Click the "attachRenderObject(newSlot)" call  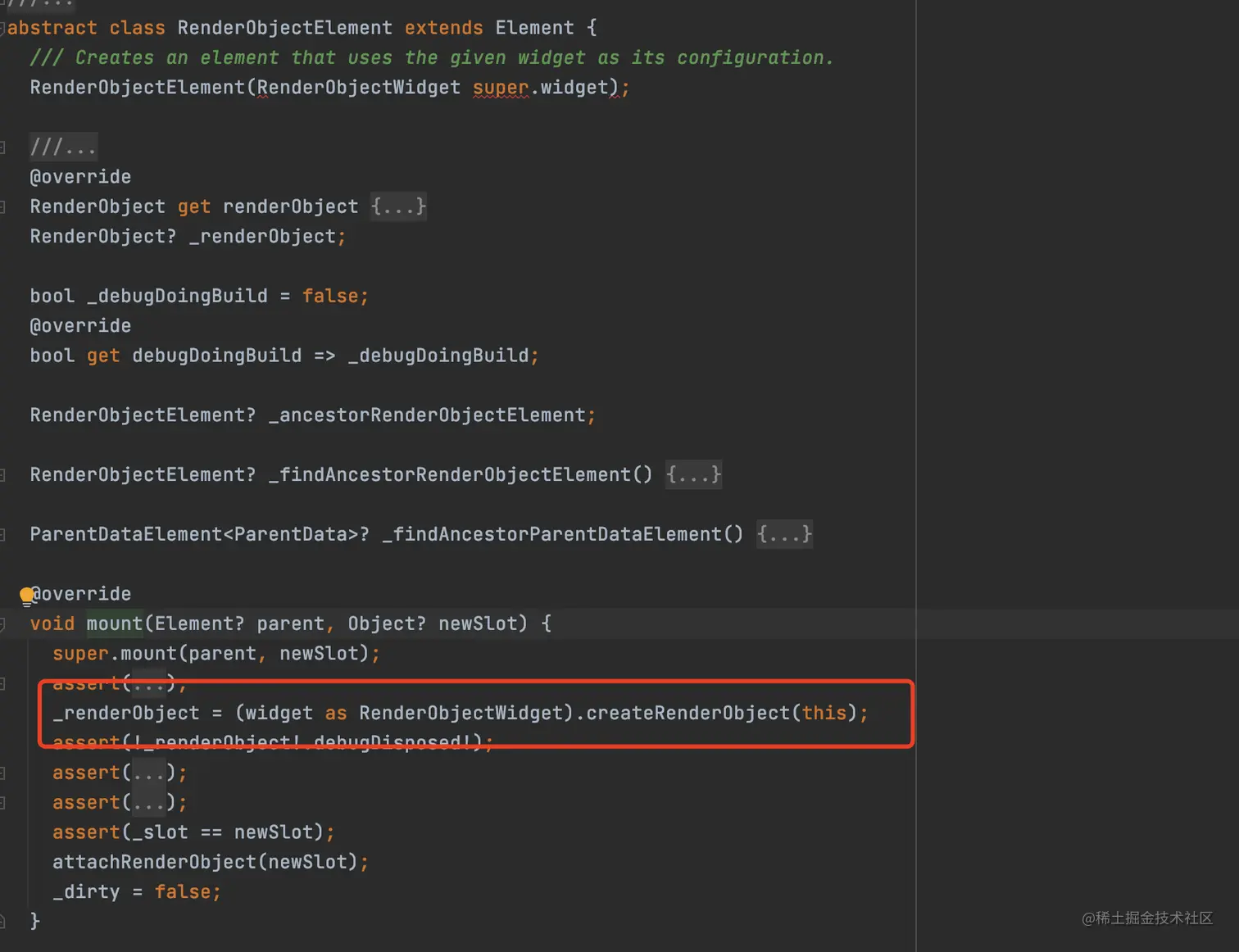(205, 862)
